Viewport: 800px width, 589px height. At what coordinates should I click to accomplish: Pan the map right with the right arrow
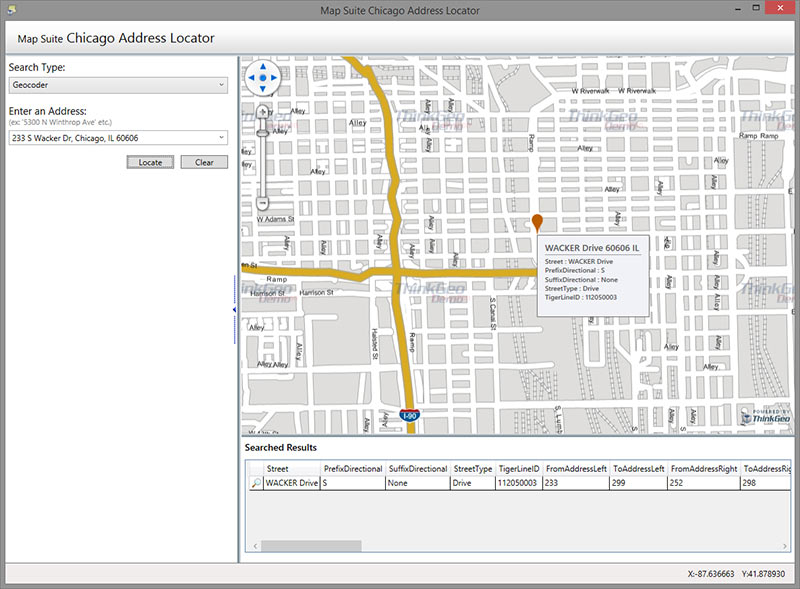coord(274,78)
